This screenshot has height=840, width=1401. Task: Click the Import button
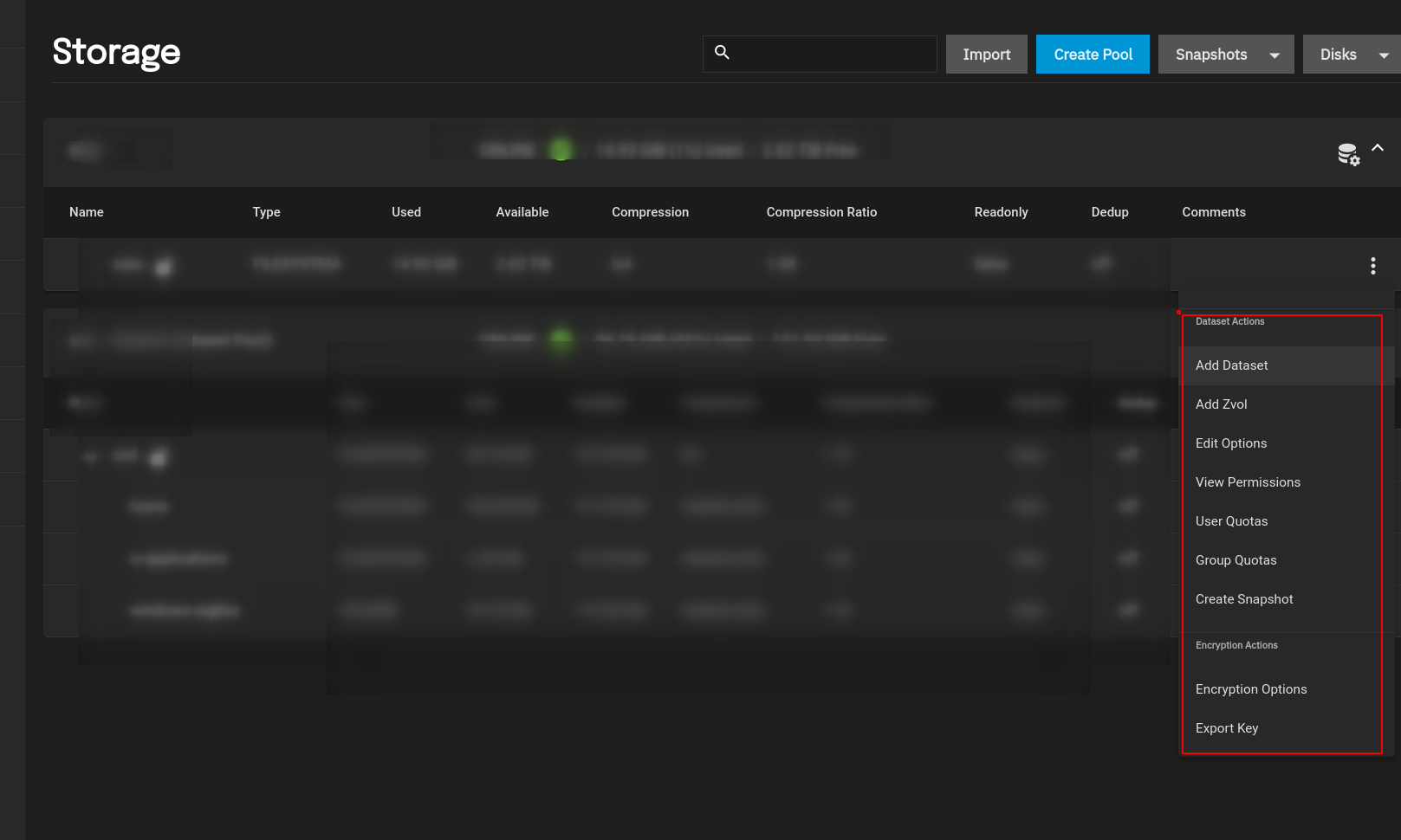point(986,55)
